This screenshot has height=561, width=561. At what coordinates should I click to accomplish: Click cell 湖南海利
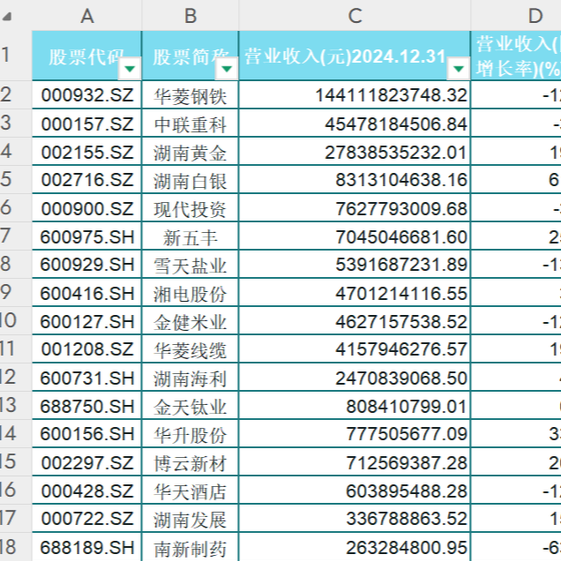[190, 377]
